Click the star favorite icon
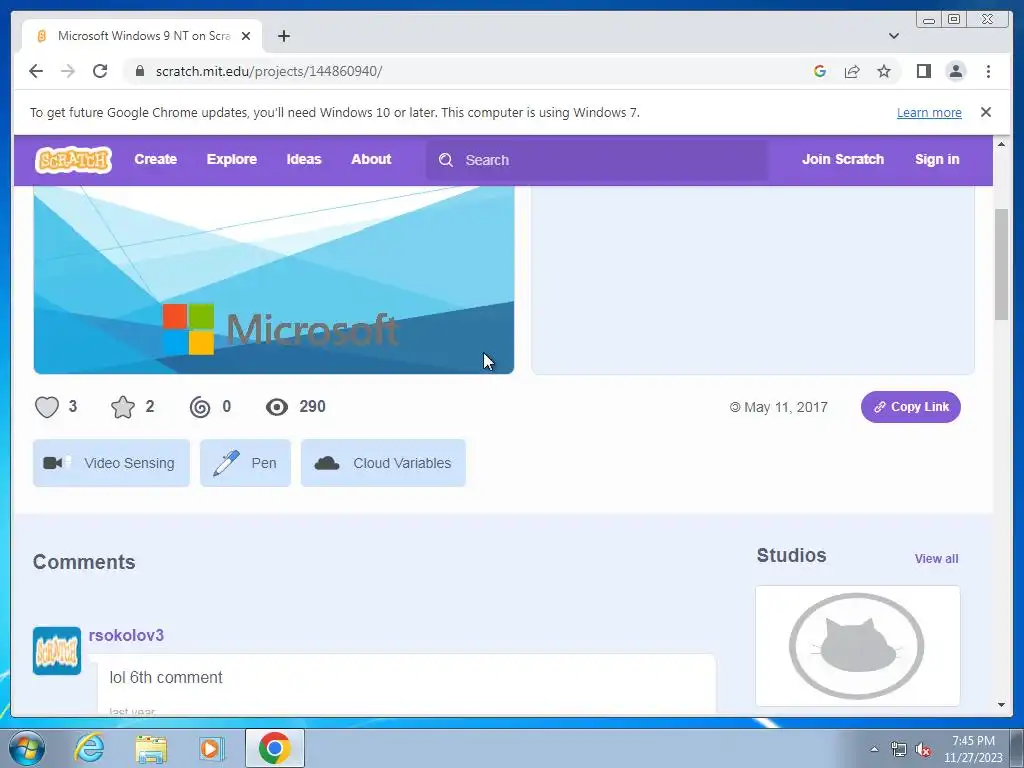Viewport: 1024px width, 768px height. pos(123,407)
